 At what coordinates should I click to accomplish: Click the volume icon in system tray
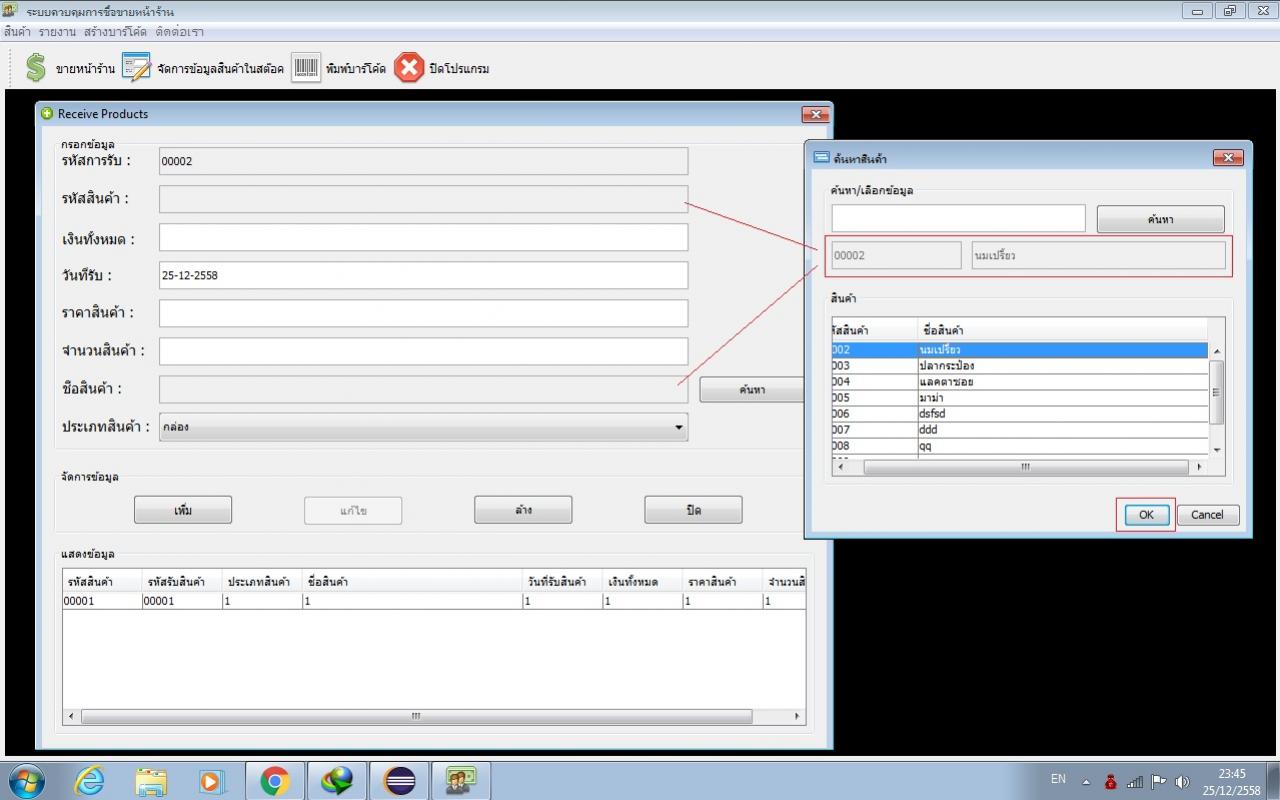[1182, 782]
